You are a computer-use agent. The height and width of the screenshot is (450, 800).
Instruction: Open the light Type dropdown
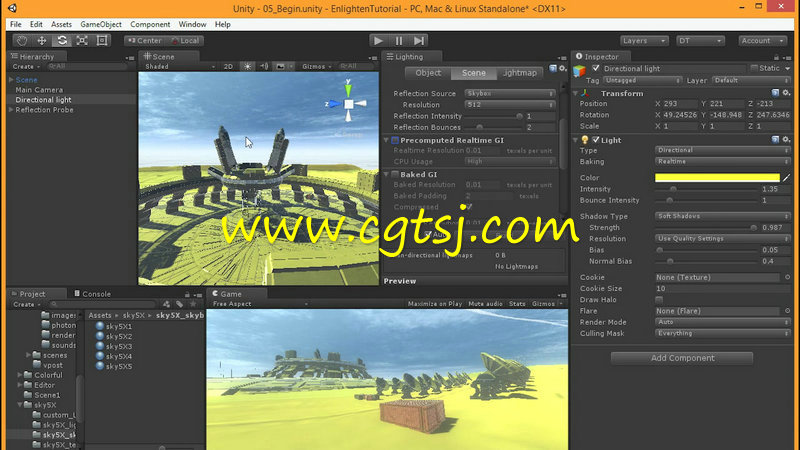click(722, 151)
